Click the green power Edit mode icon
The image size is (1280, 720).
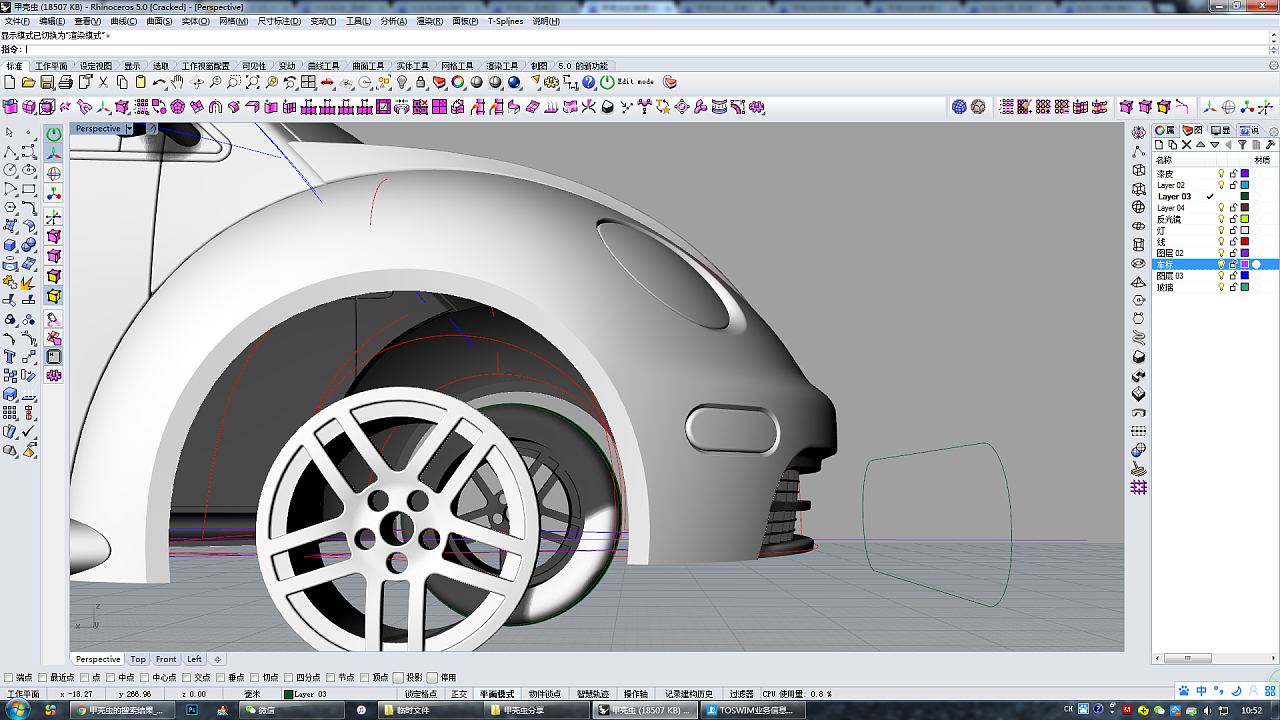[607, 82]
